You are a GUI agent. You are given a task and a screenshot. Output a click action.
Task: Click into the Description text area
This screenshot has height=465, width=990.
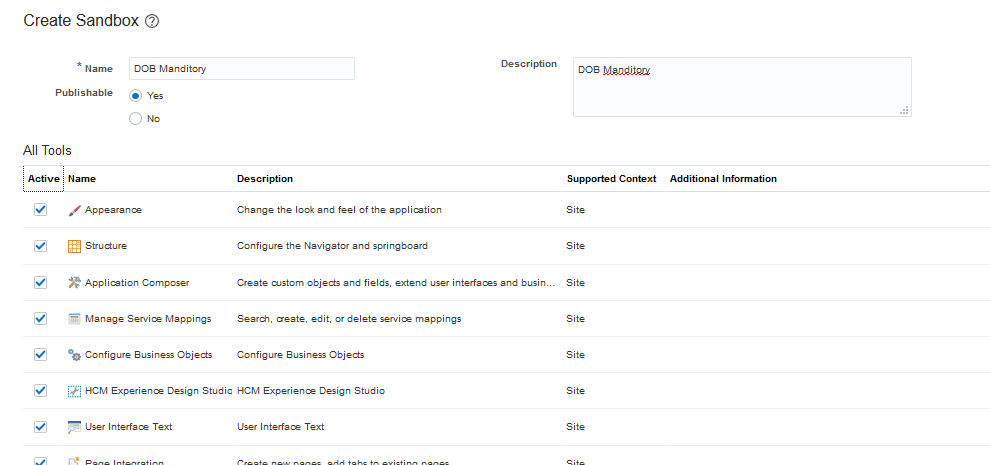tap(741, 87)
